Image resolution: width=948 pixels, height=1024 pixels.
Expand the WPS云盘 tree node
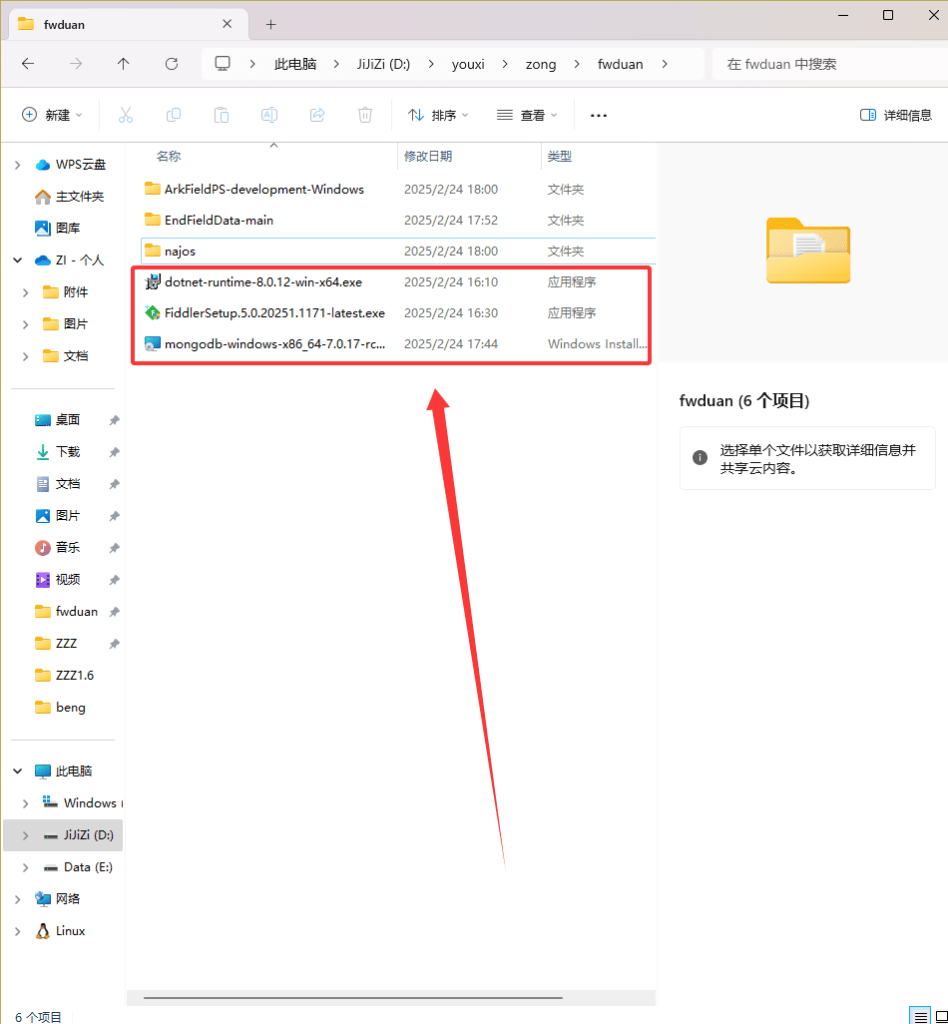(18, 164)
